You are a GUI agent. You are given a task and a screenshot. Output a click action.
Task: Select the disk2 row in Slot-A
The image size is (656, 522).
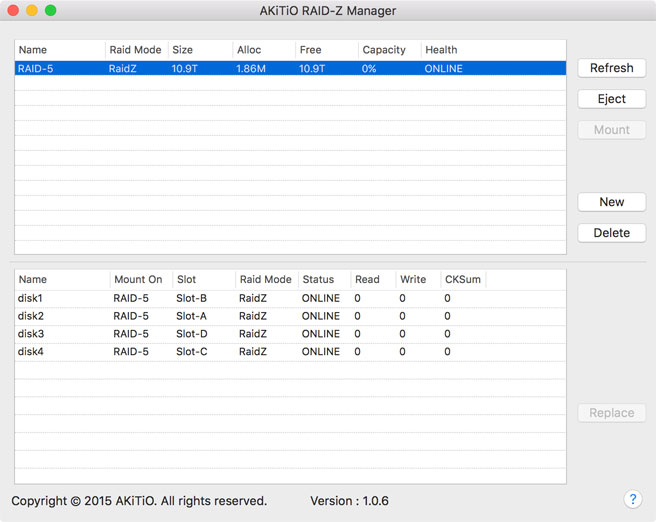[290, 316]
